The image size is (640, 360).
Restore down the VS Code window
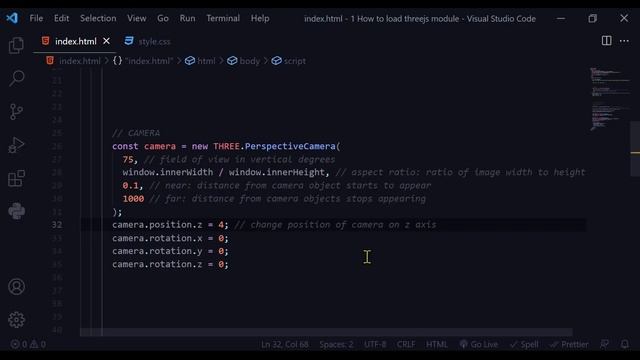point(592,18)
